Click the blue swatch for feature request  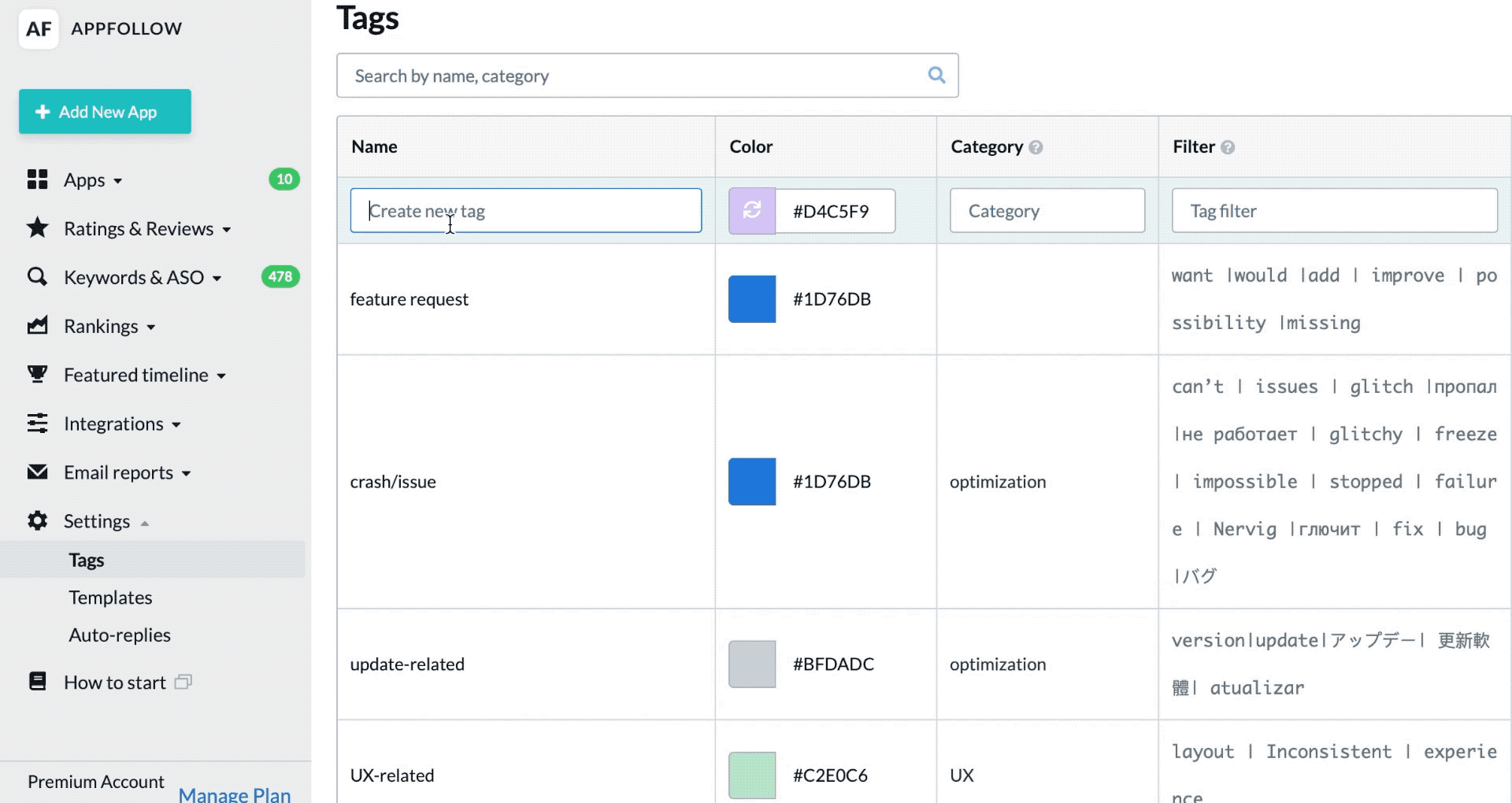click(752, 299)
